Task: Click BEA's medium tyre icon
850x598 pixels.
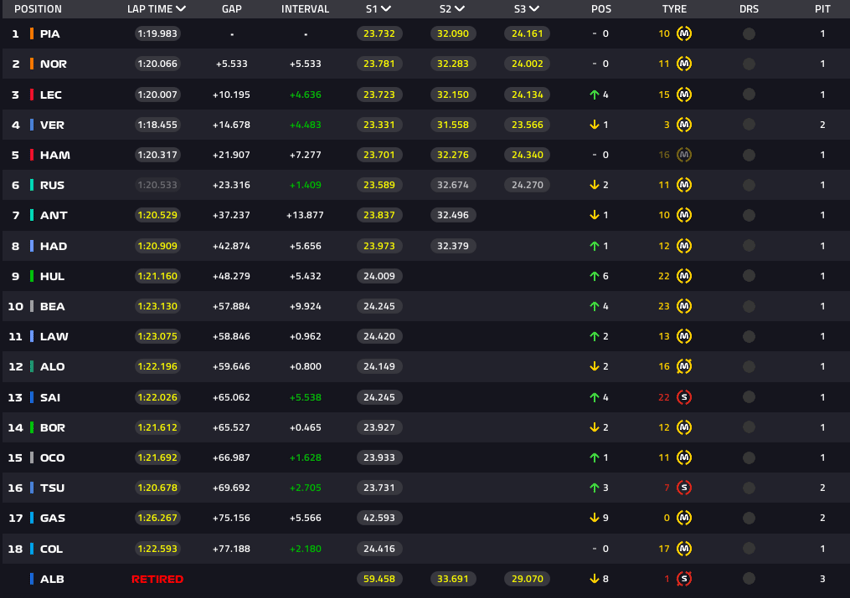Action: point(684,306)
